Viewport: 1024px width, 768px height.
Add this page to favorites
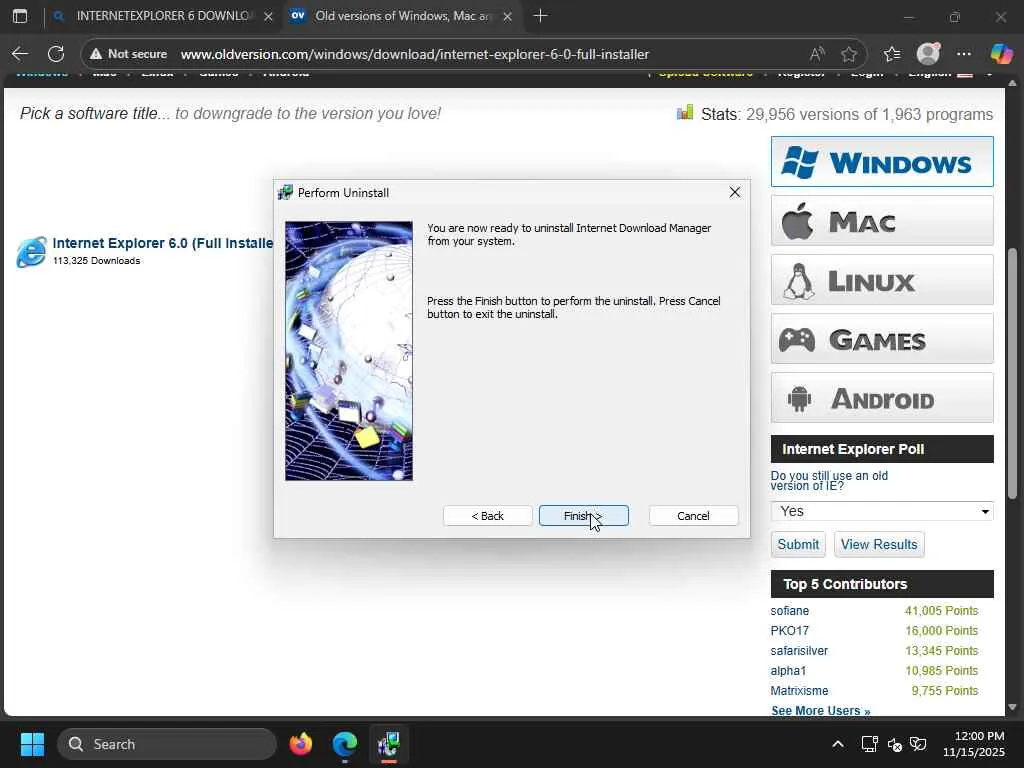(x=848, y=54)
